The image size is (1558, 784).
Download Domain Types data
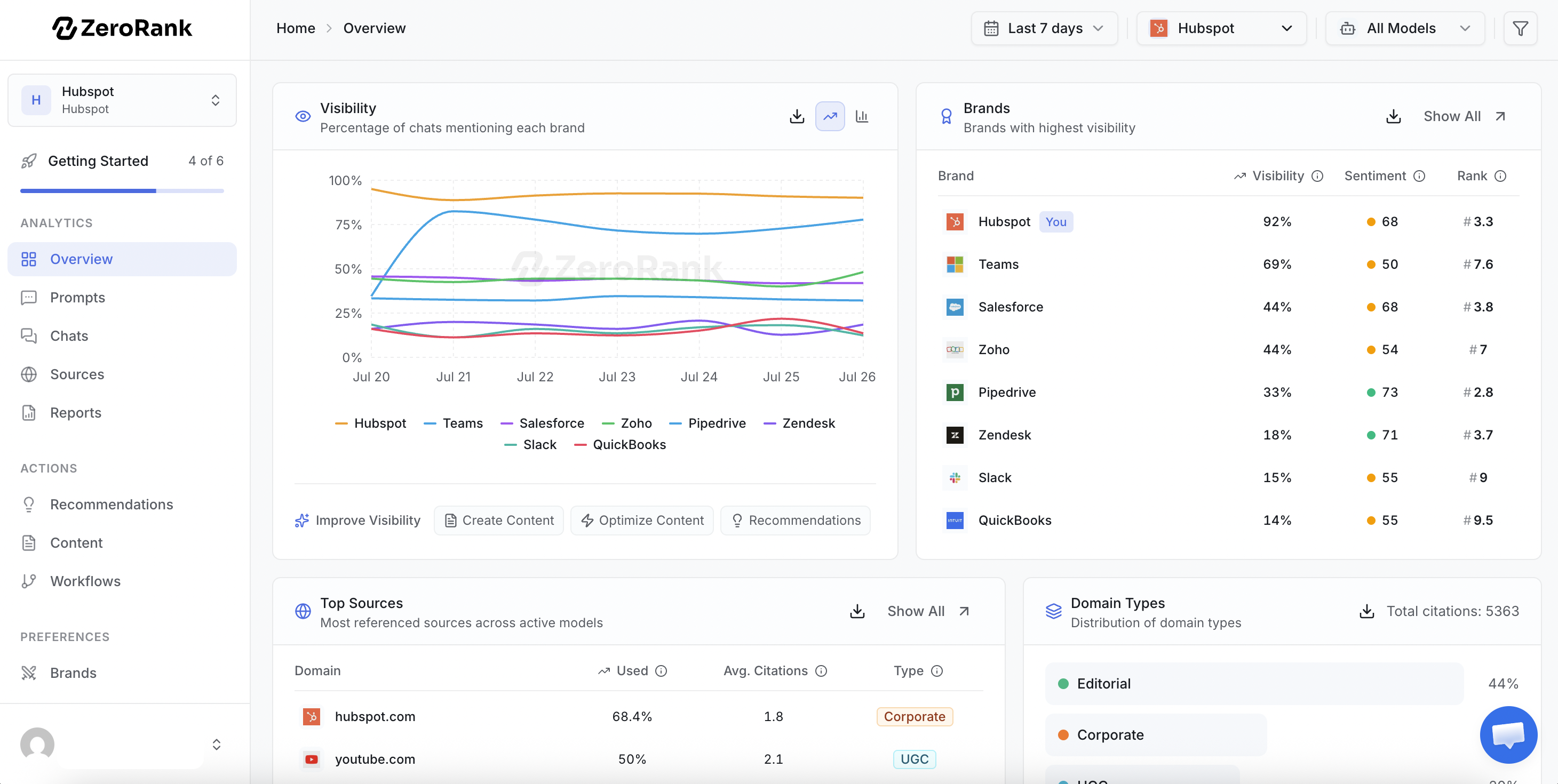click(x=1367, y=611)
